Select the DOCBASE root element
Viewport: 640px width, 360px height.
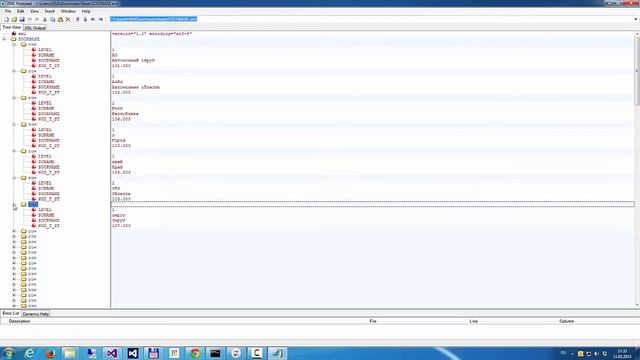(29, 39)
